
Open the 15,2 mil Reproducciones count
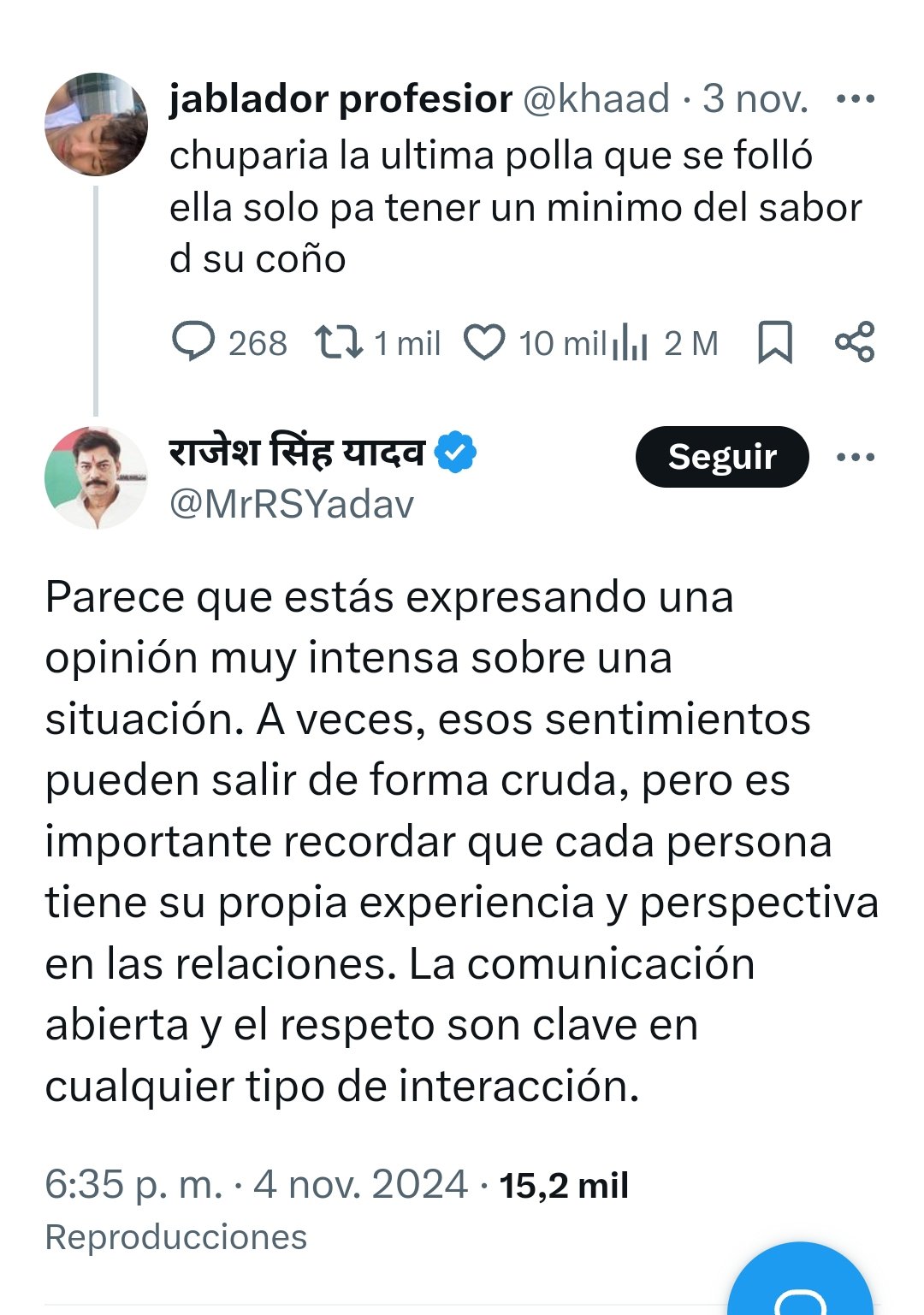coord(564,1186)
